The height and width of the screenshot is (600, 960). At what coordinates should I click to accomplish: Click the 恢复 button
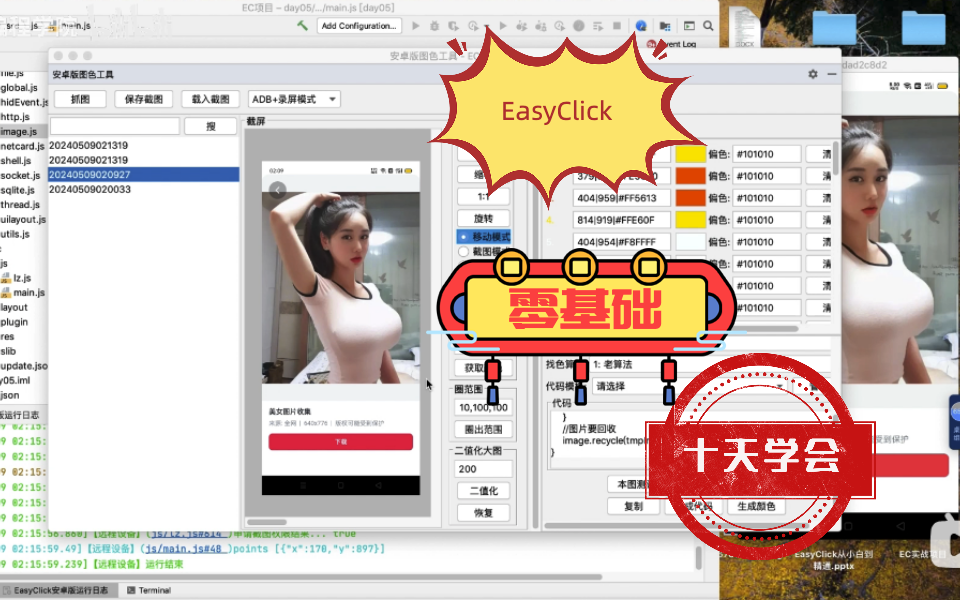[483, 513]
